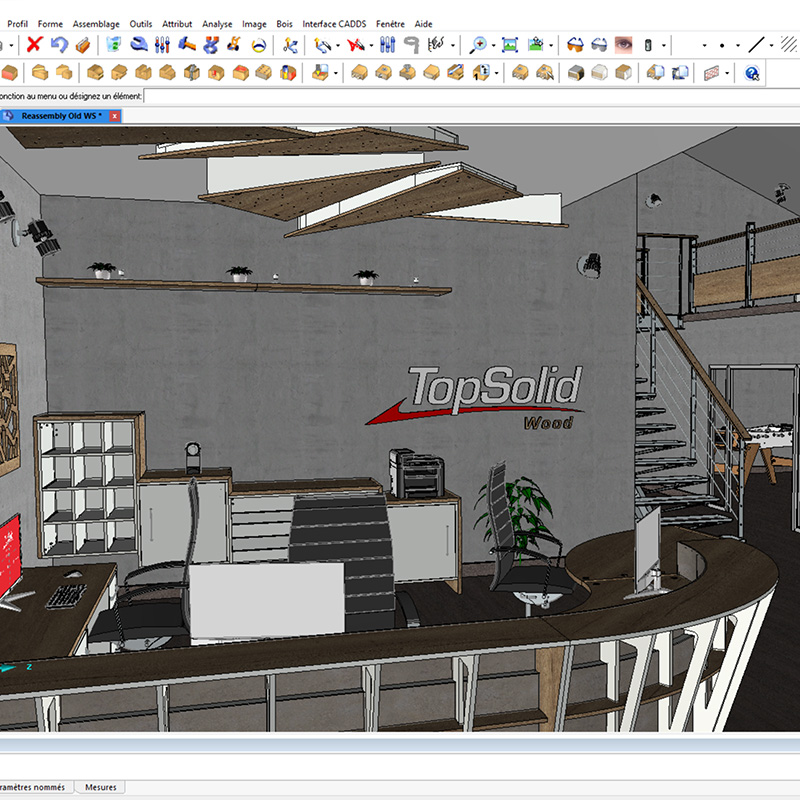Close the Reassembly Old WS tab
Image resolution: width=800 pixels, height=800 pixels.
115,116
